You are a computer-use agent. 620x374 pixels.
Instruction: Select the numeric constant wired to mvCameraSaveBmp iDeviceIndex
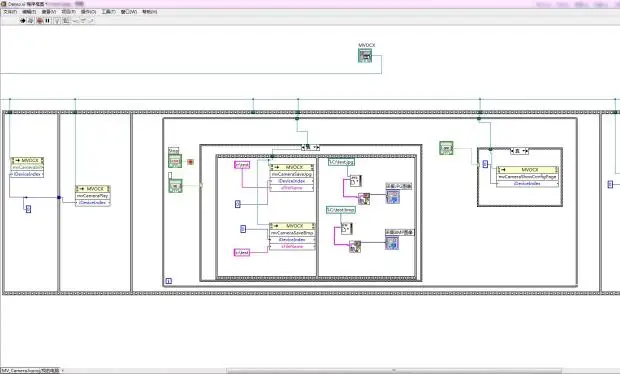[x=243, y=229]
